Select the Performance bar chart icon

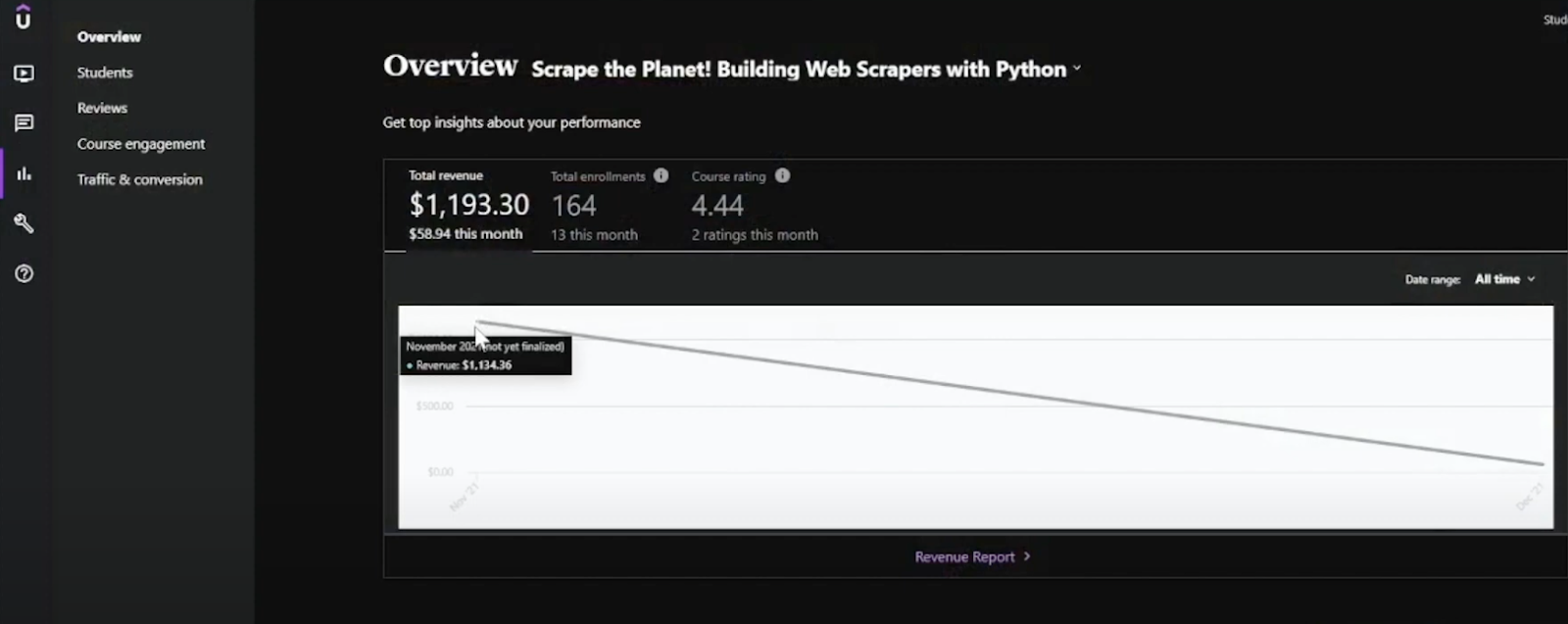24,174
